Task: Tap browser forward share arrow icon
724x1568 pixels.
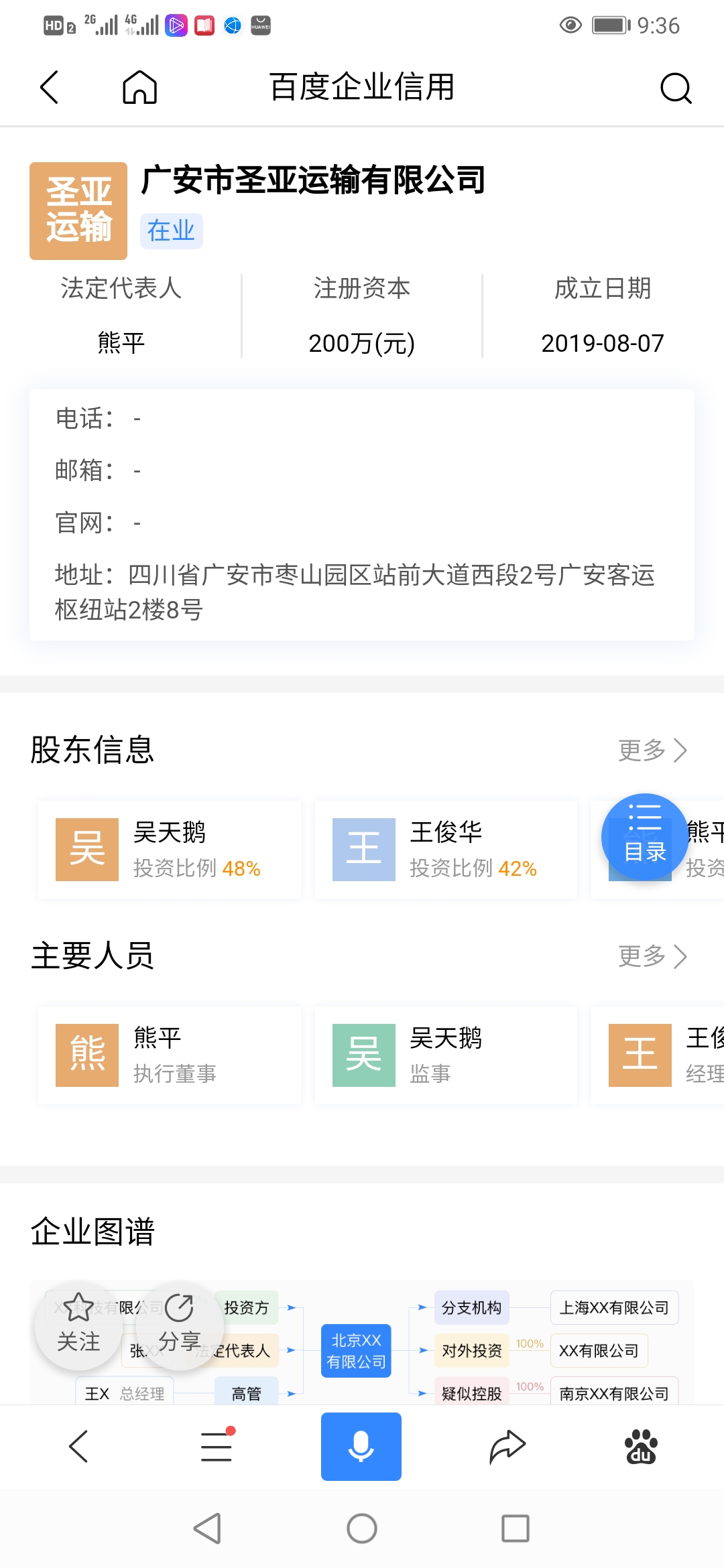Action: 507,1446
